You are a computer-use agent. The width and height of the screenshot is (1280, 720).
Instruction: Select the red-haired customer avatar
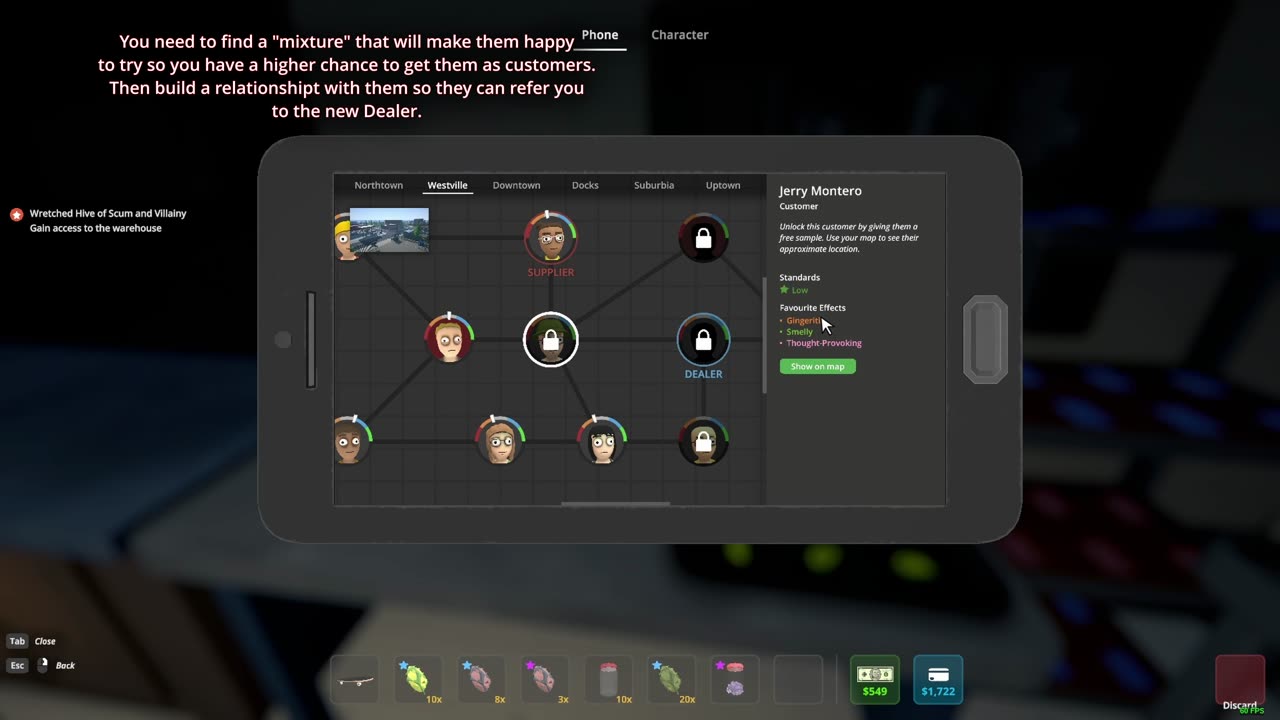coord(449,339)
